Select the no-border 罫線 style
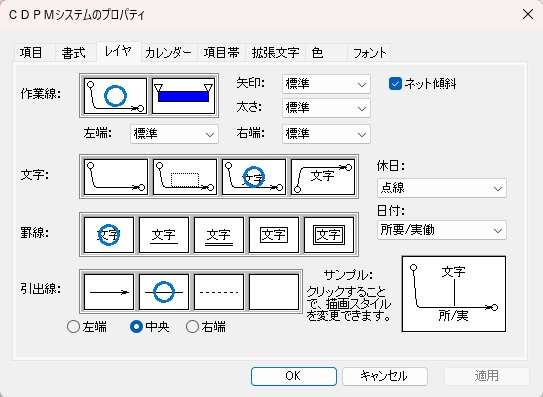Viewport: 543px width, 397px height. [x=109, y=235]
